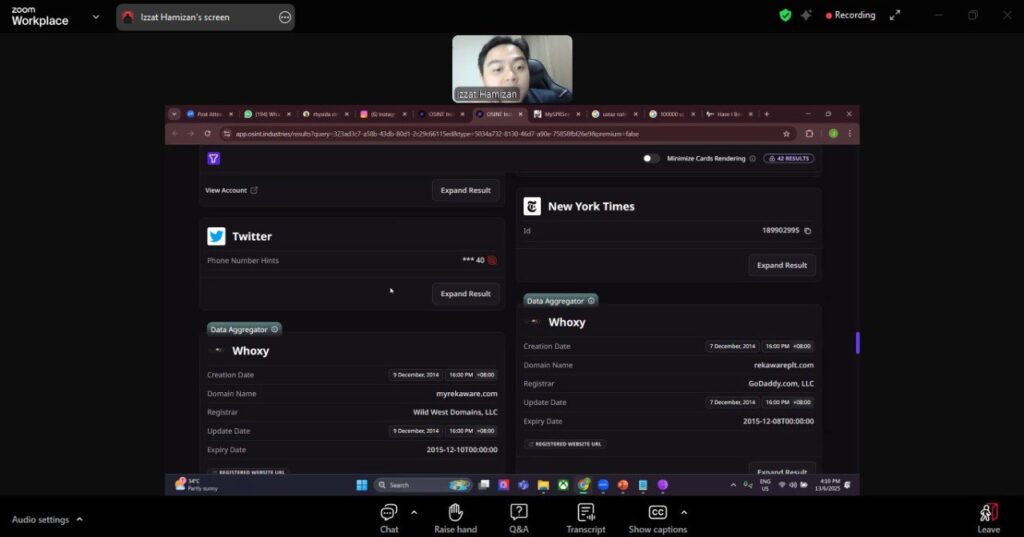Click the page scrollbar thumb

857,342
